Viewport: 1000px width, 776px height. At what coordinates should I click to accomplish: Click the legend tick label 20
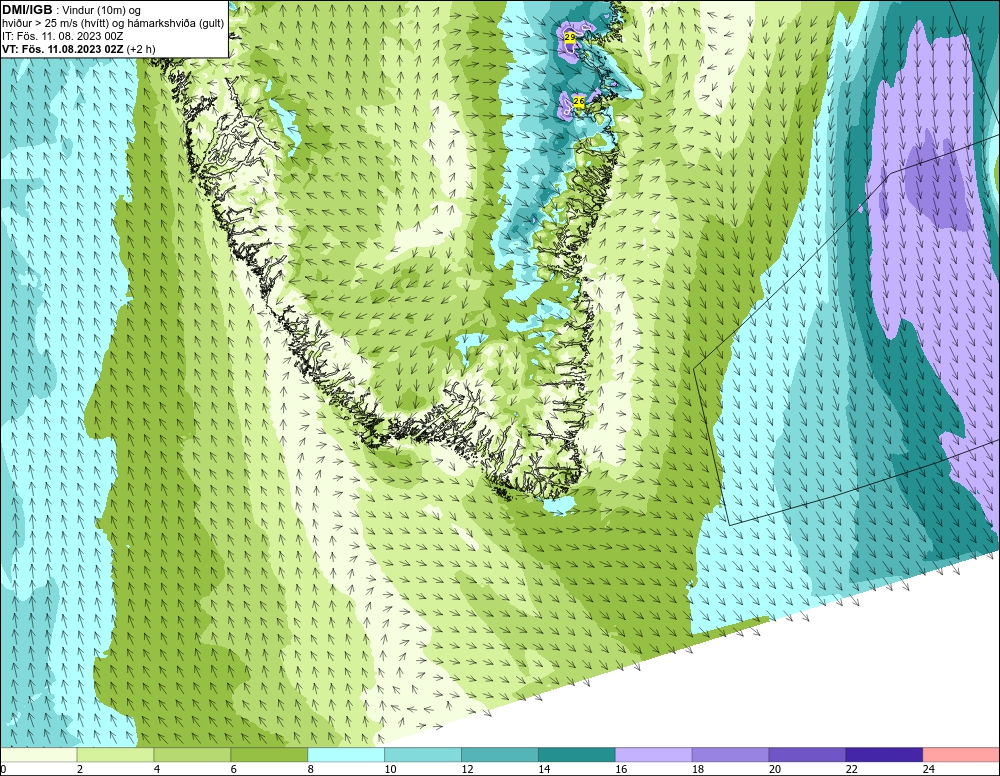[775, 769]
